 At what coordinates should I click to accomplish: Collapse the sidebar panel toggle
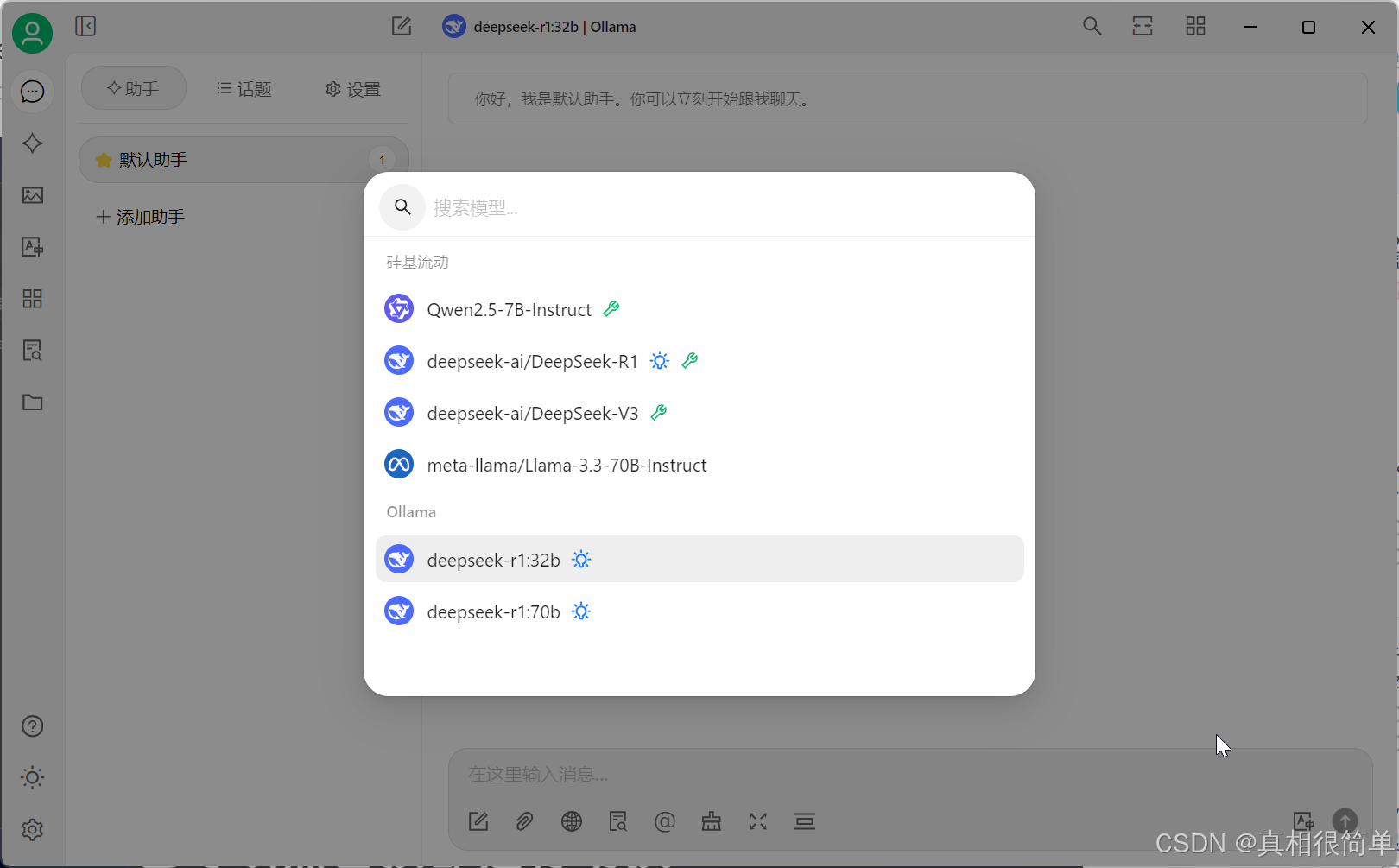tap(85, 26)
